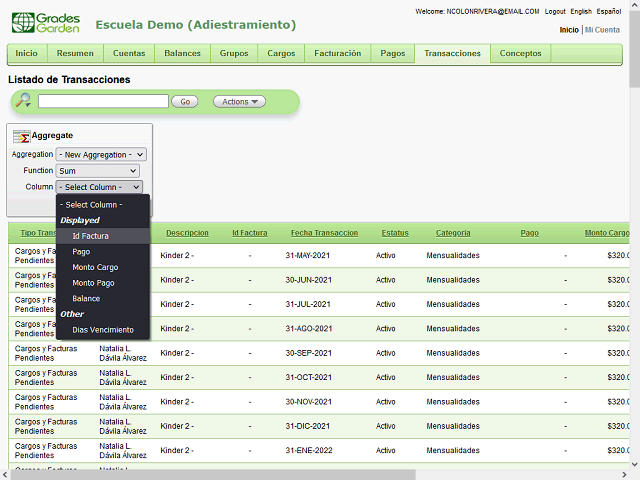This screenshot has width=640, height=480.
Task: Open the Pagos tab
Action: pyautogui.click(x=393, y=53)
